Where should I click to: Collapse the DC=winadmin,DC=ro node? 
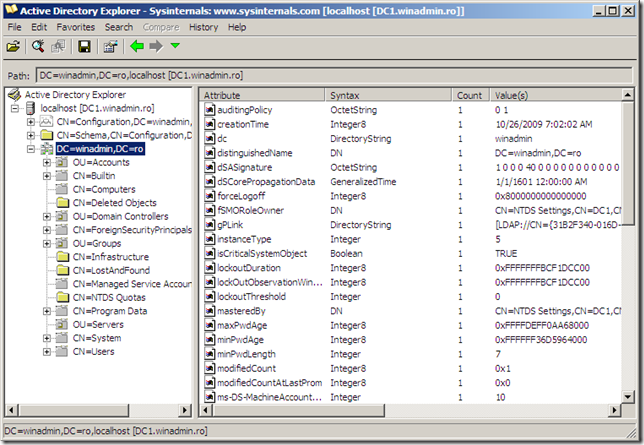[x=31, y=149]
